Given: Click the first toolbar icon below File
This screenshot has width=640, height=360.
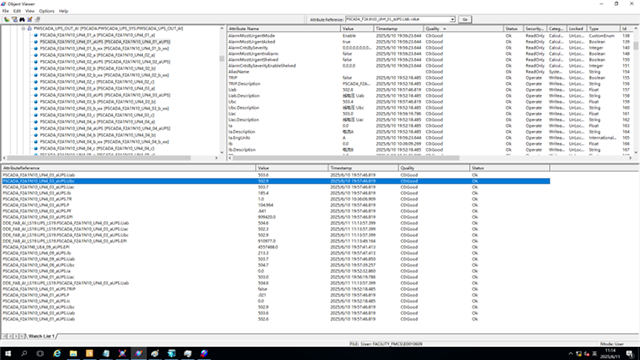Looking at the screenshot, I should tap(7, 19).
